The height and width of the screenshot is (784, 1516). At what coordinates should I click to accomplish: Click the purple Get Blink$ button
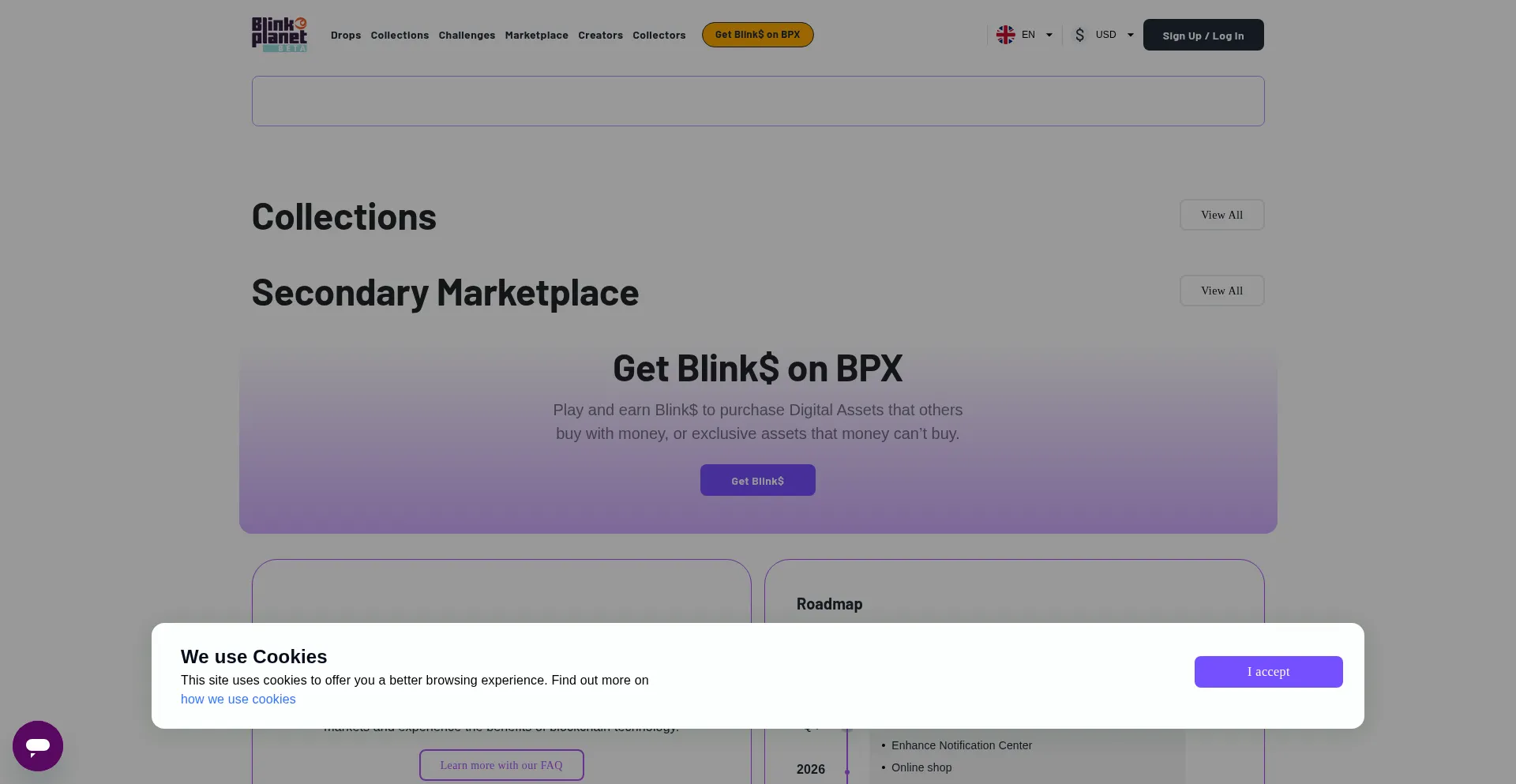click(757, 480)
